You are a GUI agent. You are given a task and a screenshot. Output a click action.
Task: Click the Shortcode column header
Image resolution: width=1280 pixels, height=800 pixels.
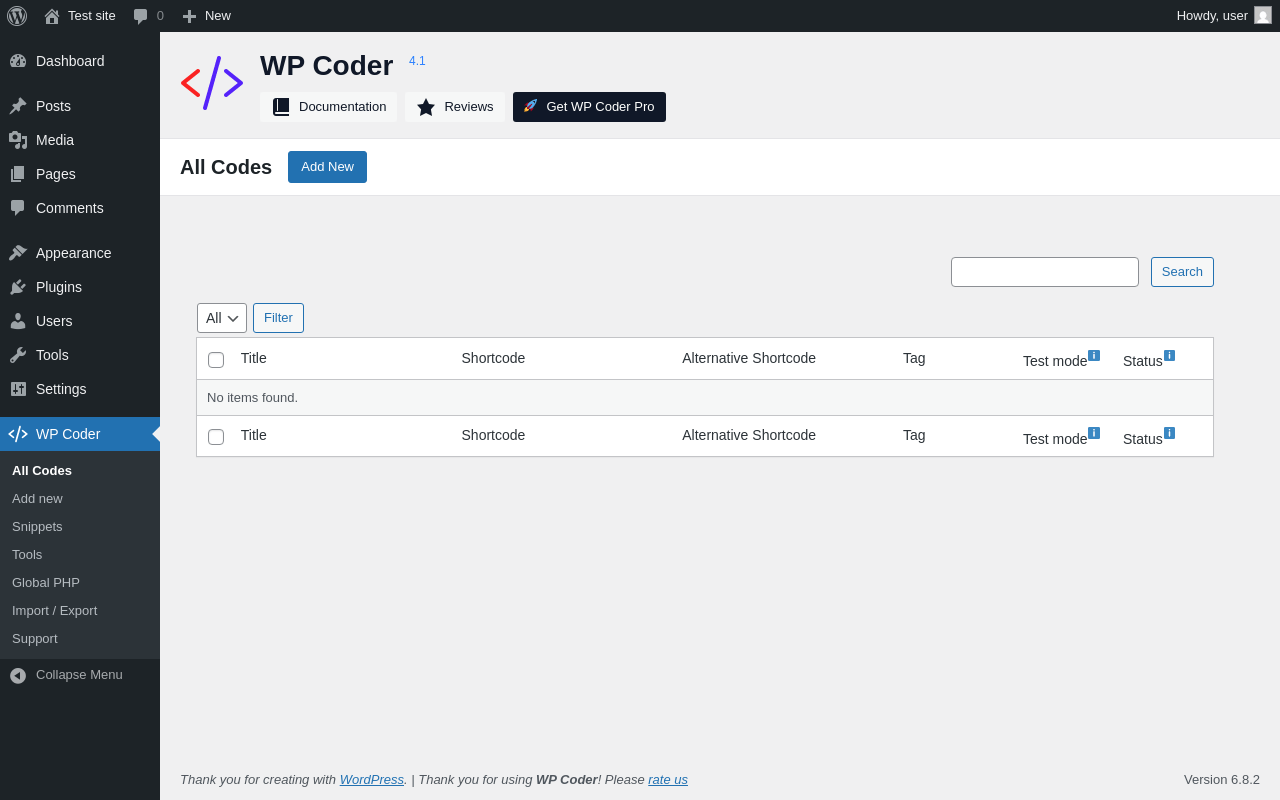(x=493, y=358)
